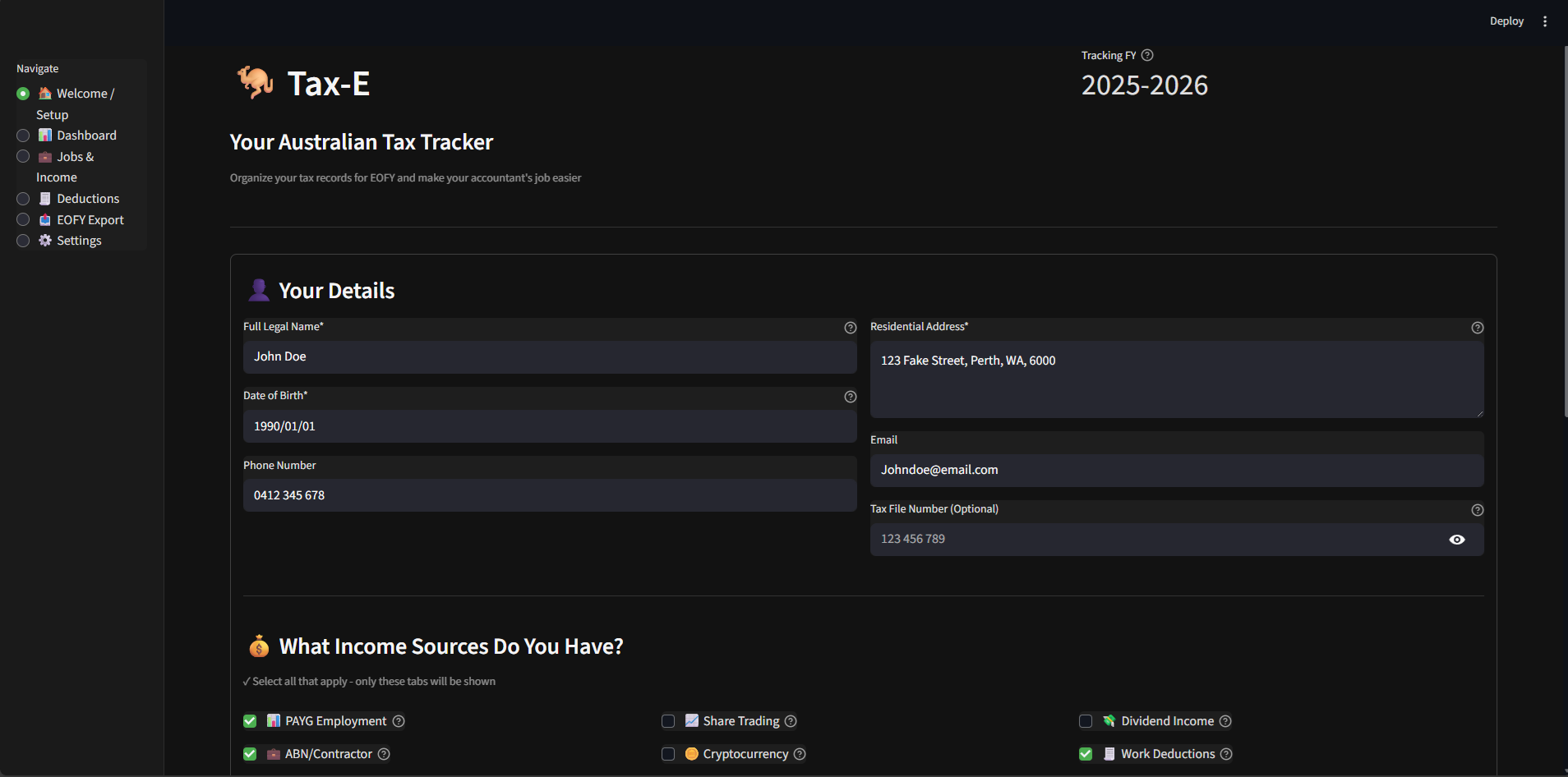This screenshot has height=777, width=1568.
Task: Click the Residential Address help icon
Action: [x=1477, y=327]
